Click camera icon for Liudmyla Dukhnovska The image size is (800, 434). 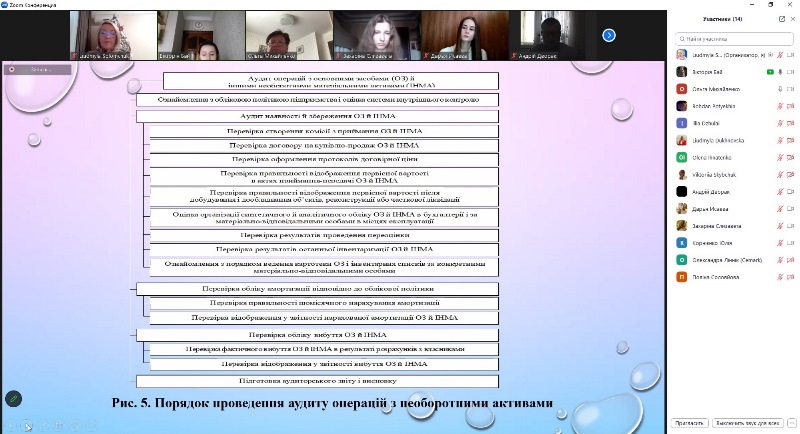(791, 140)
